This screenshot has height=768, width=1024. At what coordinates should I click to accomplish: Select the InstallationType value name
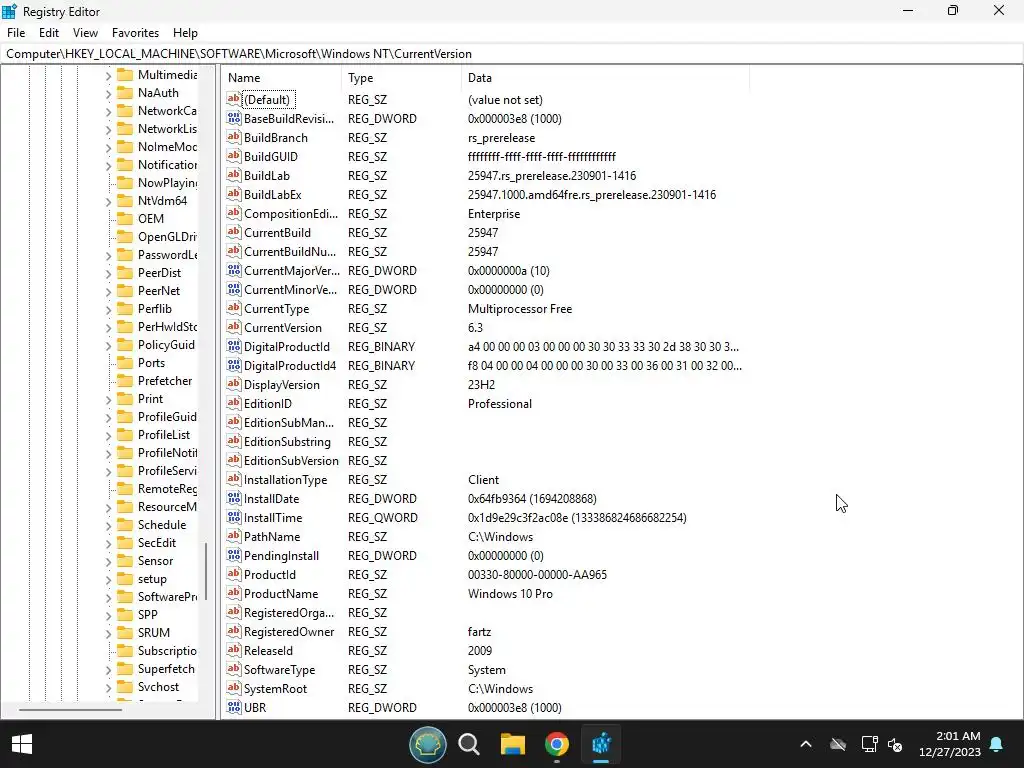coord(285,479)
